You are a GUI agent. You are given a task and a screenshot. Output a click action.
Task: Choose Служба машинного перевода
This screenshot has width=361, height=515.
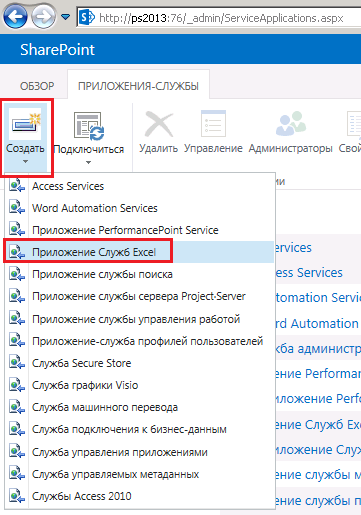(105, 407)
